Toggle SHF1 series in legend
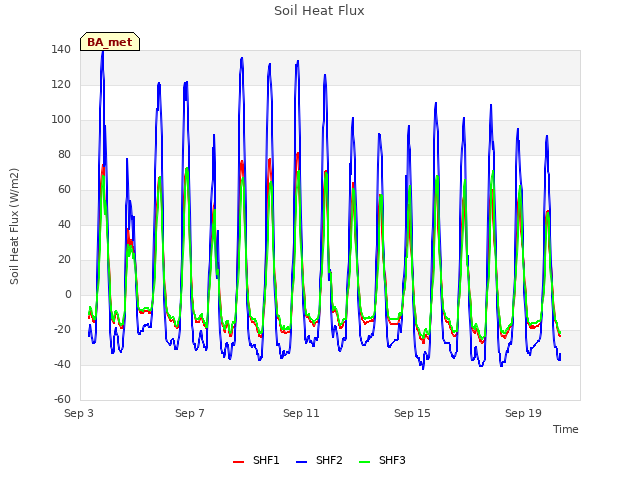 pyautogui.click(x=256, y=460)
